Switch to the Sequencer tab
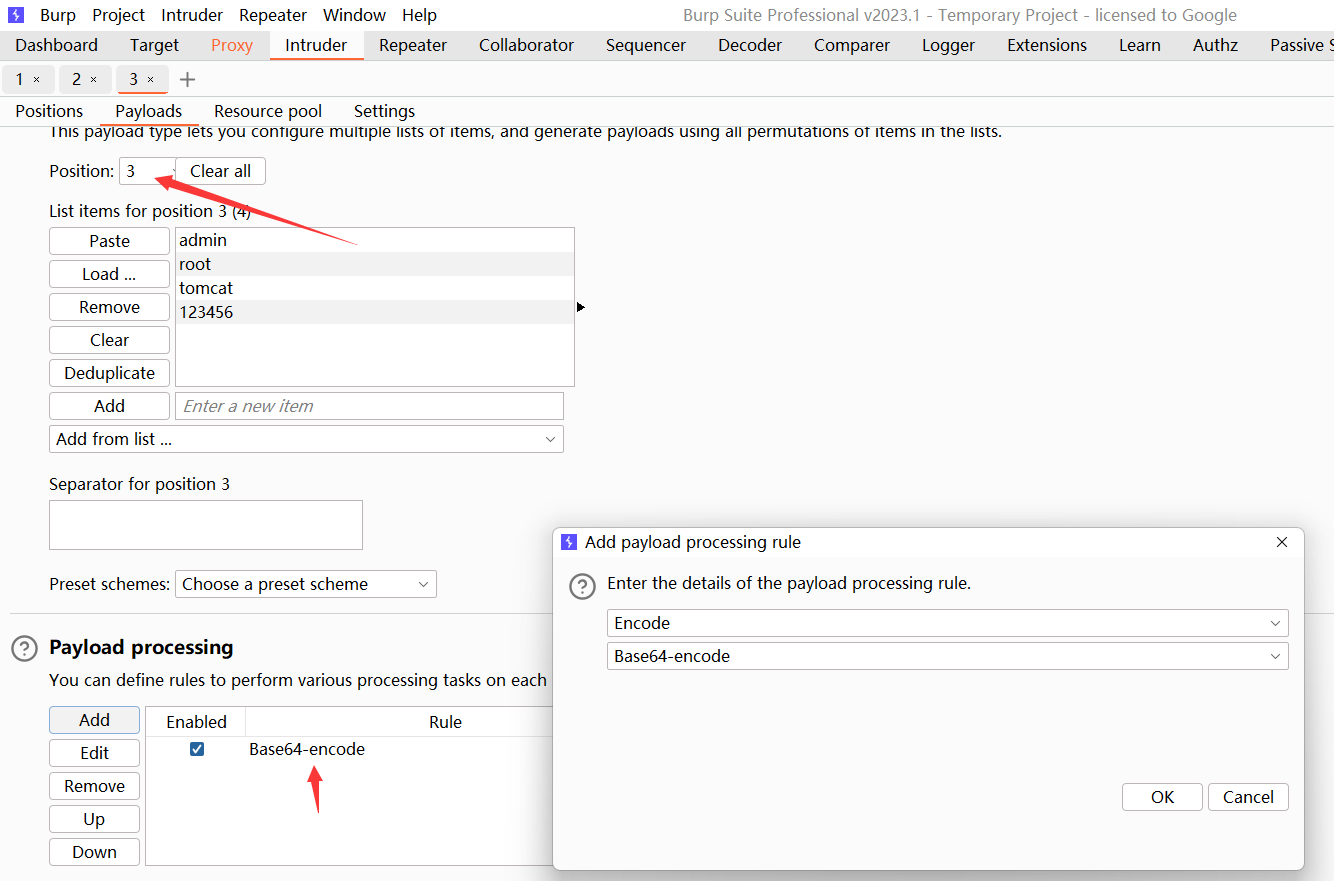This screenshot has height=881, width=1334. pyautogui.click(x=646, y=45)
